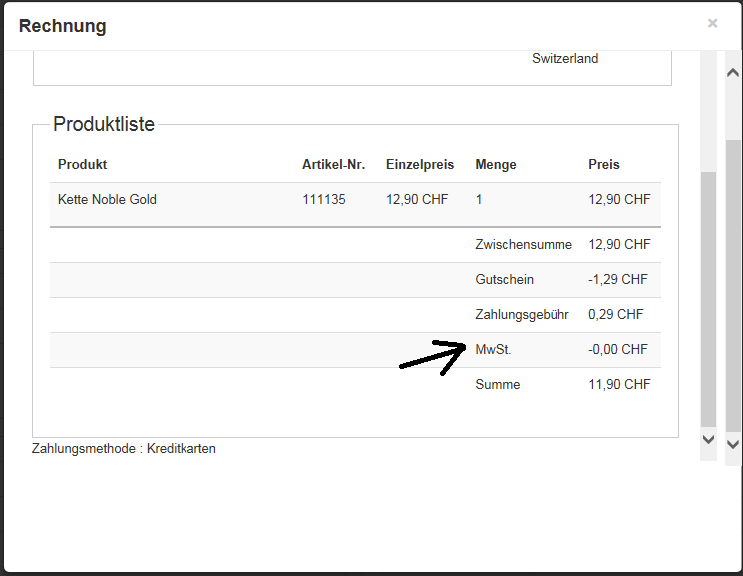Screen dimensions: 743x576
Task: Click the inner scrollbar's down arrow
Action: pos(708,439)
